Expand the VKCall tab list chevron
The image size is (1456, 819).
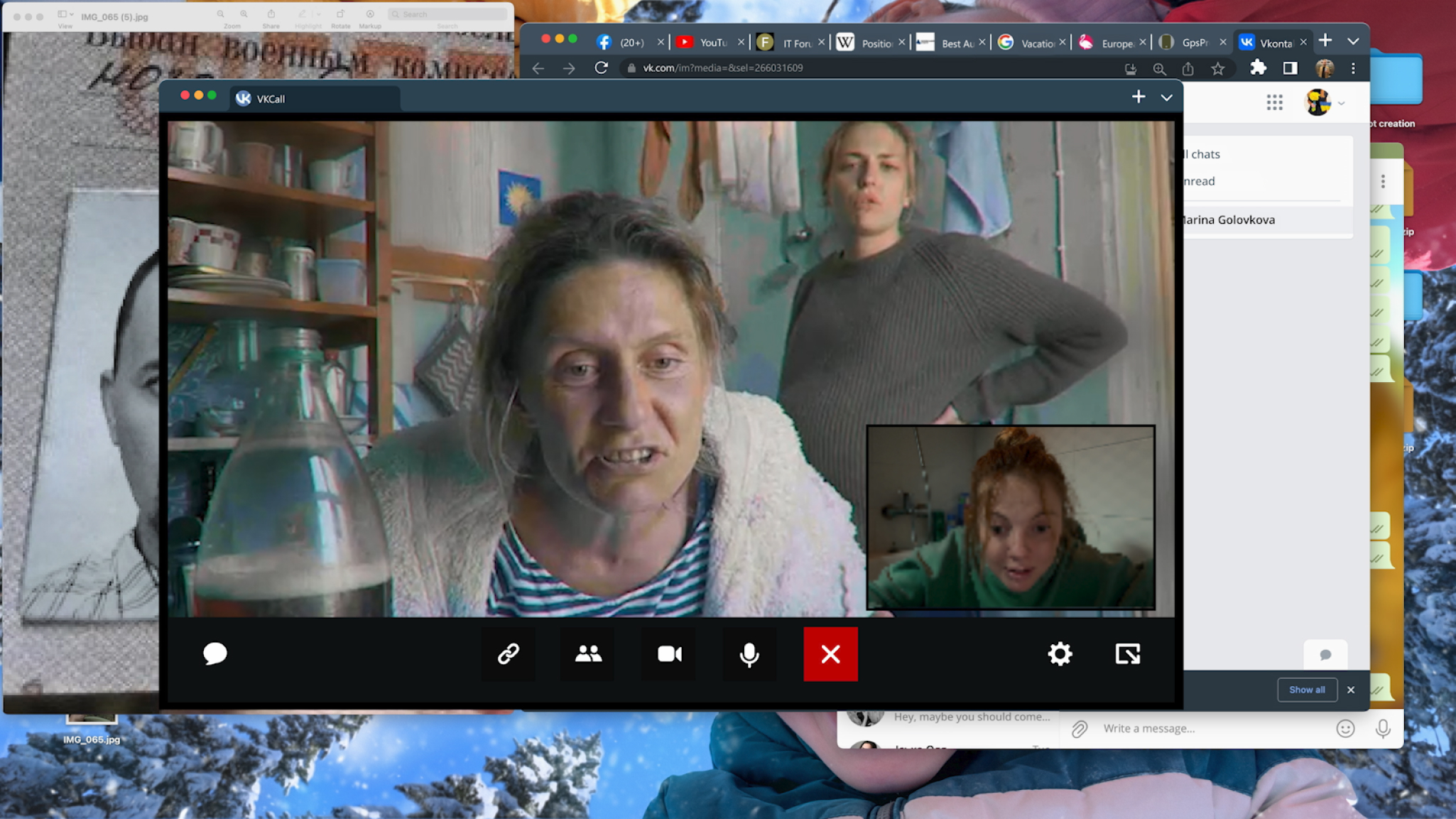[1167, 98]
